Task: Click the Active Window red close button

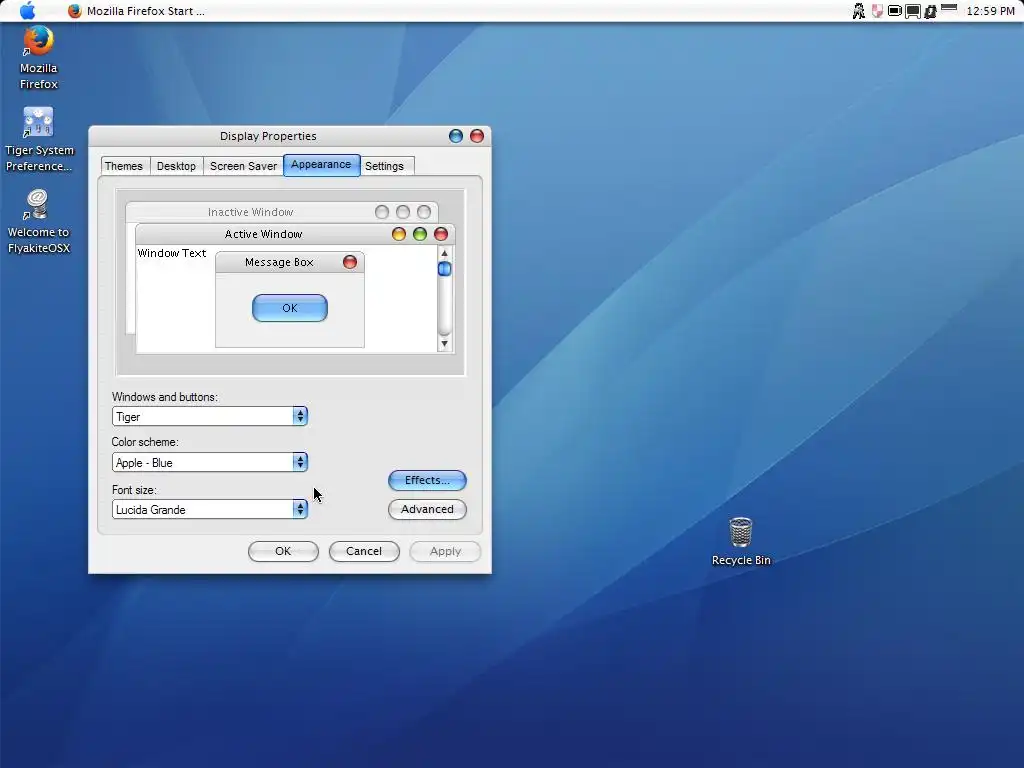Action: pos(441,234)
